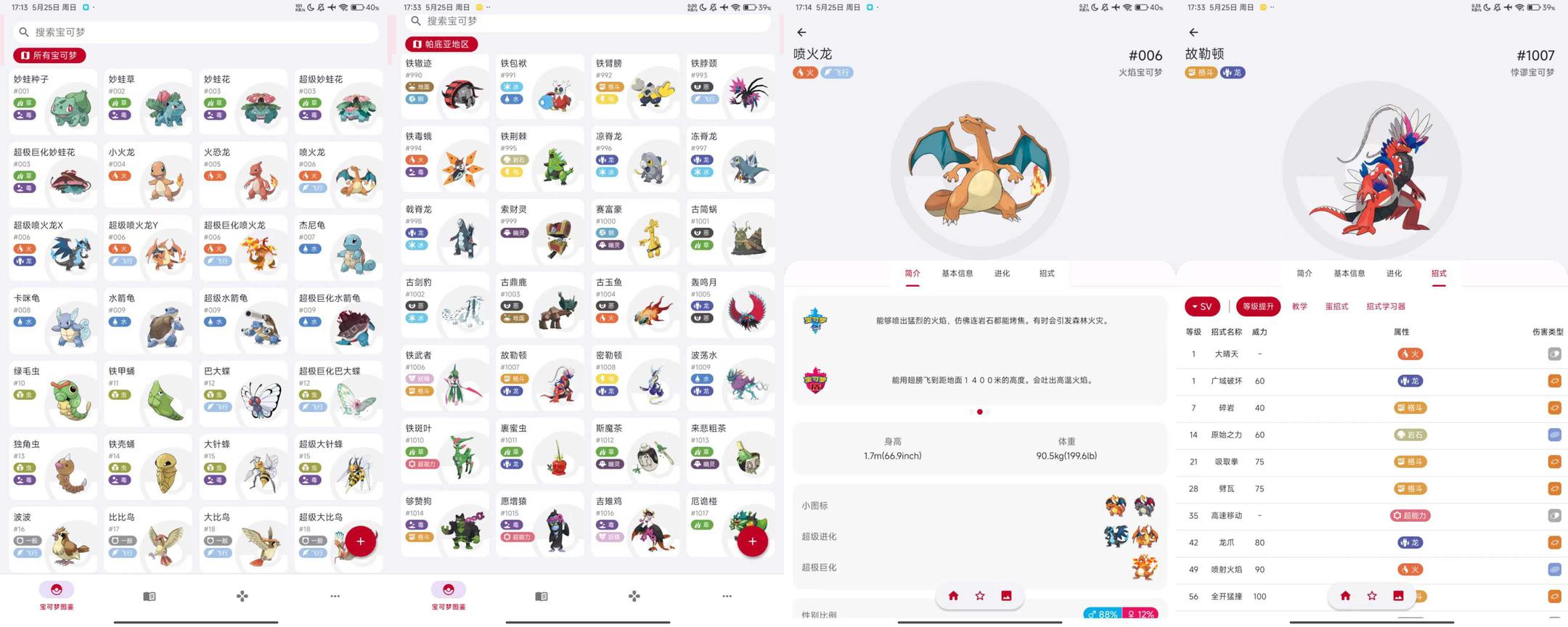Image resolution: width=1568 pixels, height=627 pixels.
Task: Open the 大针蜂 card
Action: tap(243, 467)
